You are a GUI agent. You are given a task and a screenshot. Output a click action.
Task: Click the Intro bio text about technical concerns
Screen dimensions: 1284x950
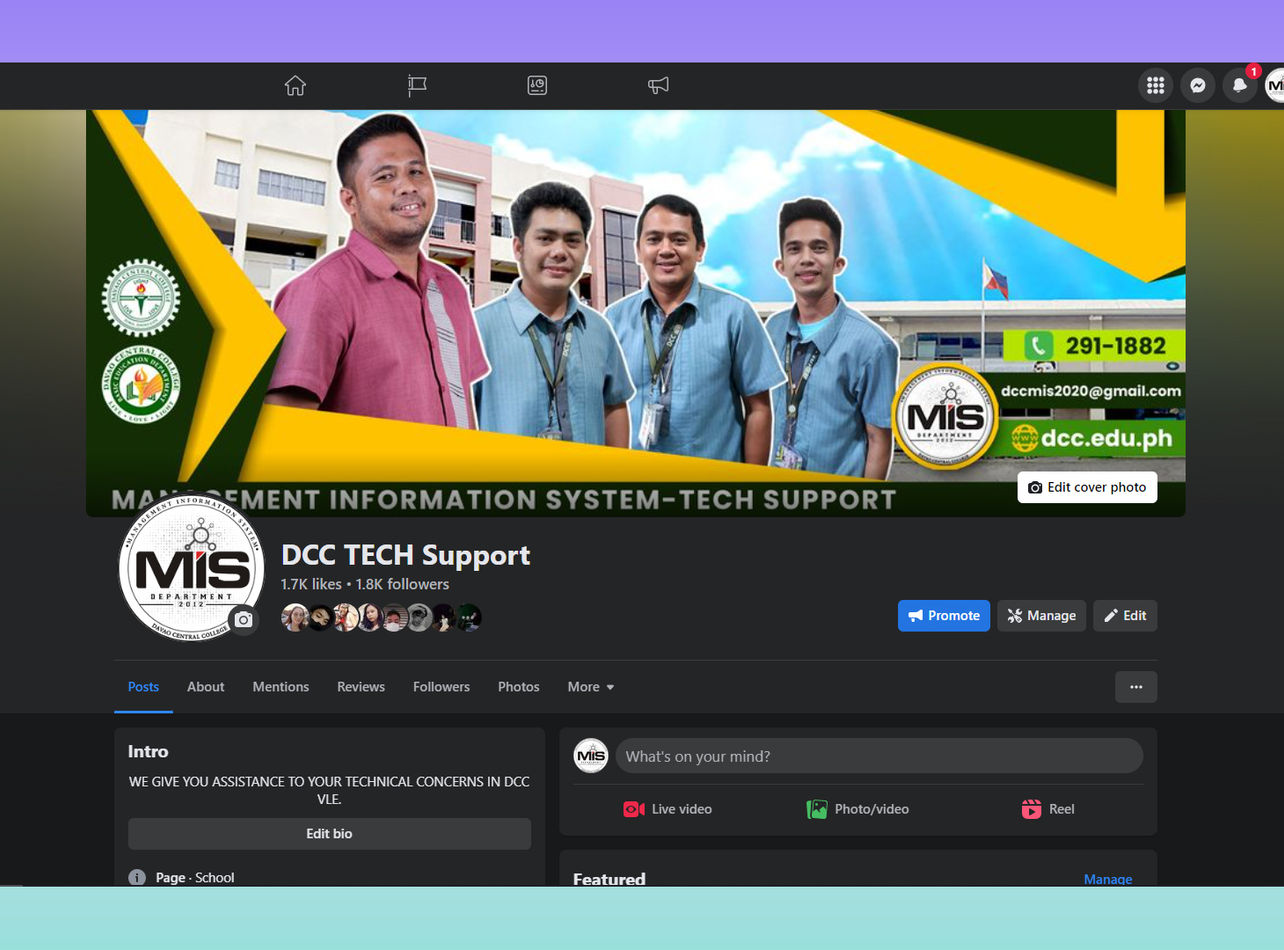click(x=329, y=790)
